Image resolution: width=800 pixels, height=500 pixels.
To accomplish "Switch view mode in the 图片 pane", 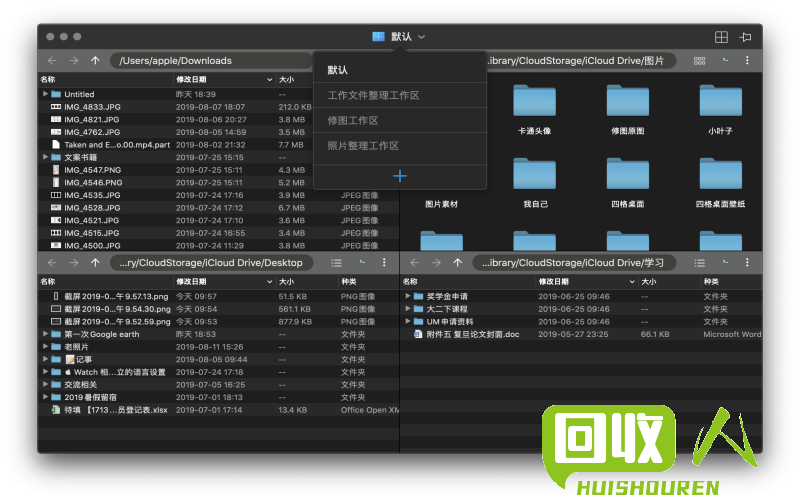I will click(699, 61).
